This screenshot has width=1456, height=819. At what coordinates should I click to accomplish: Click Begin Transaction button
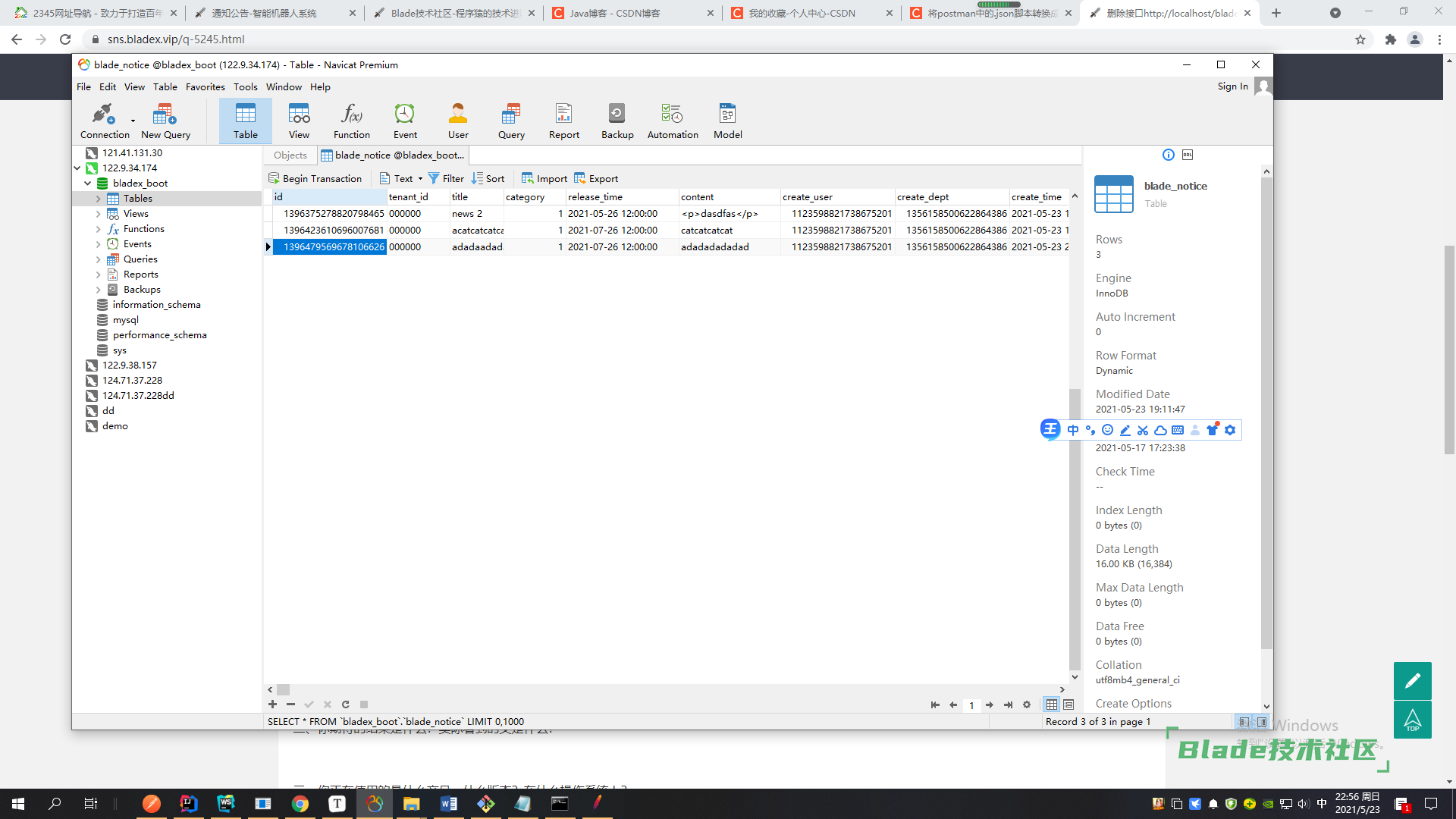click(x=315, y=179)
